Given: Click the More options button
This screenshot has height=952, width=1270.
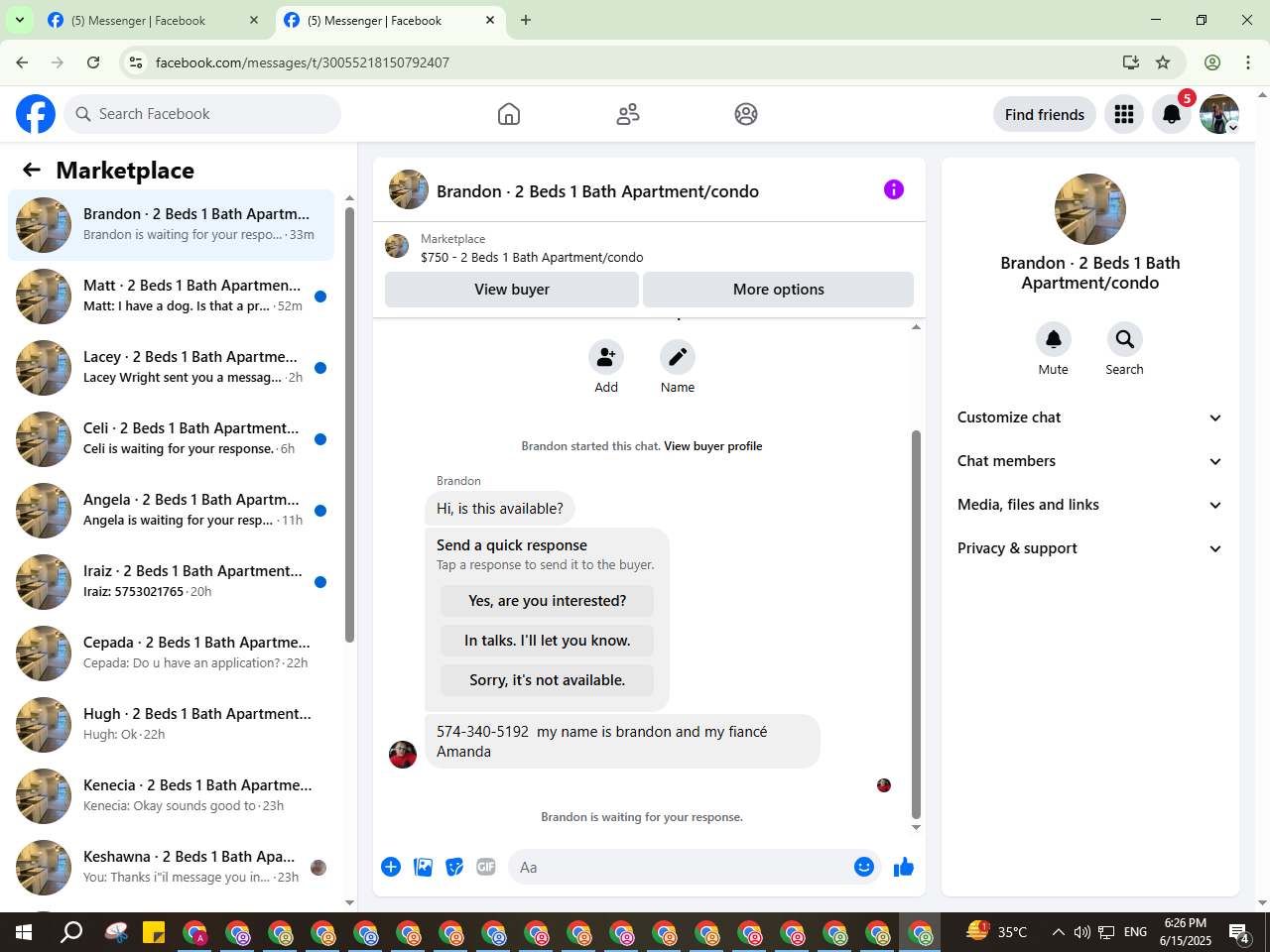Looking at the screenshot, I should (779, 290).
